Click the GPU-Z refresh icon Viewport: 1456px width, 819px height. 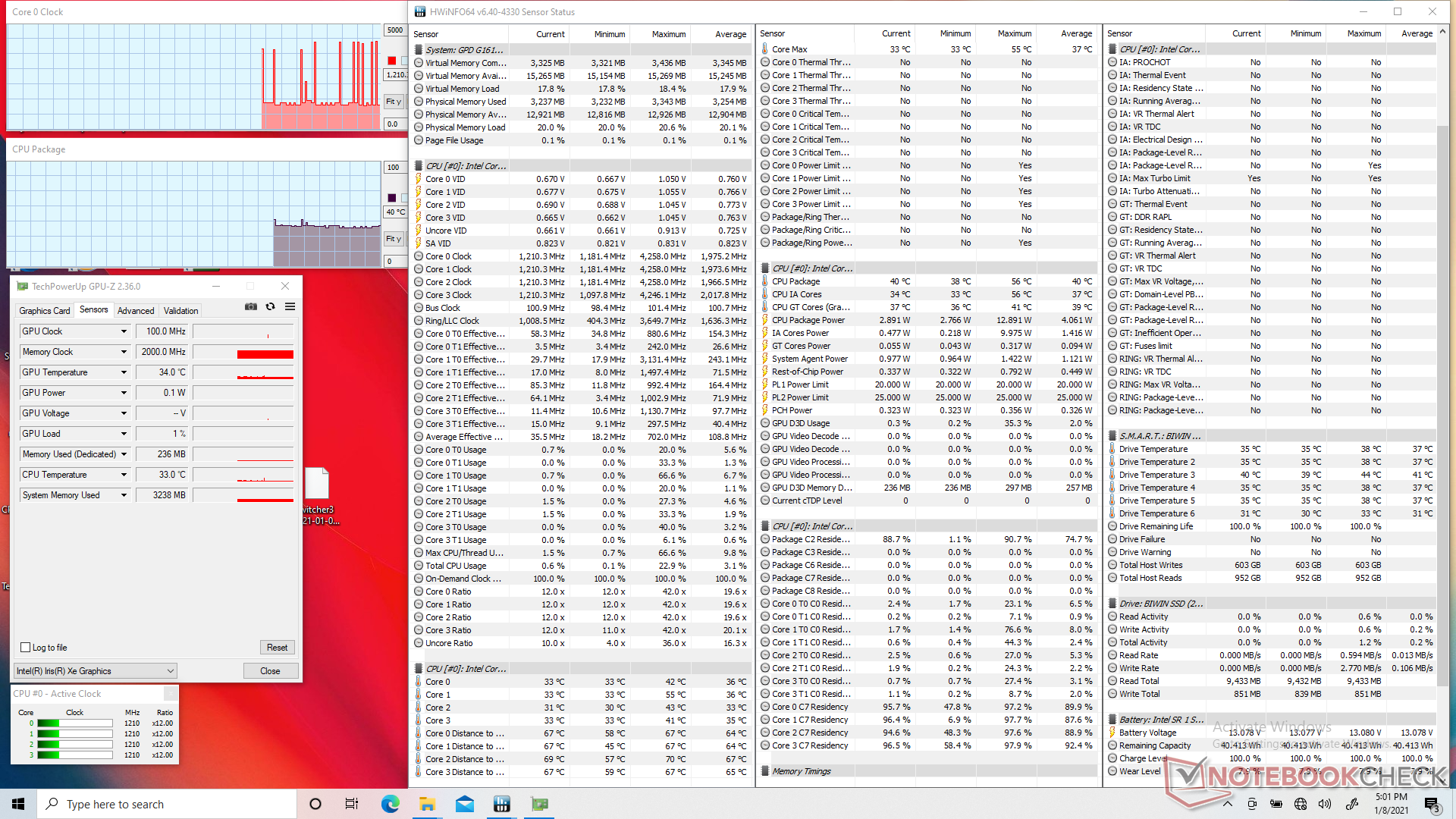271,306
